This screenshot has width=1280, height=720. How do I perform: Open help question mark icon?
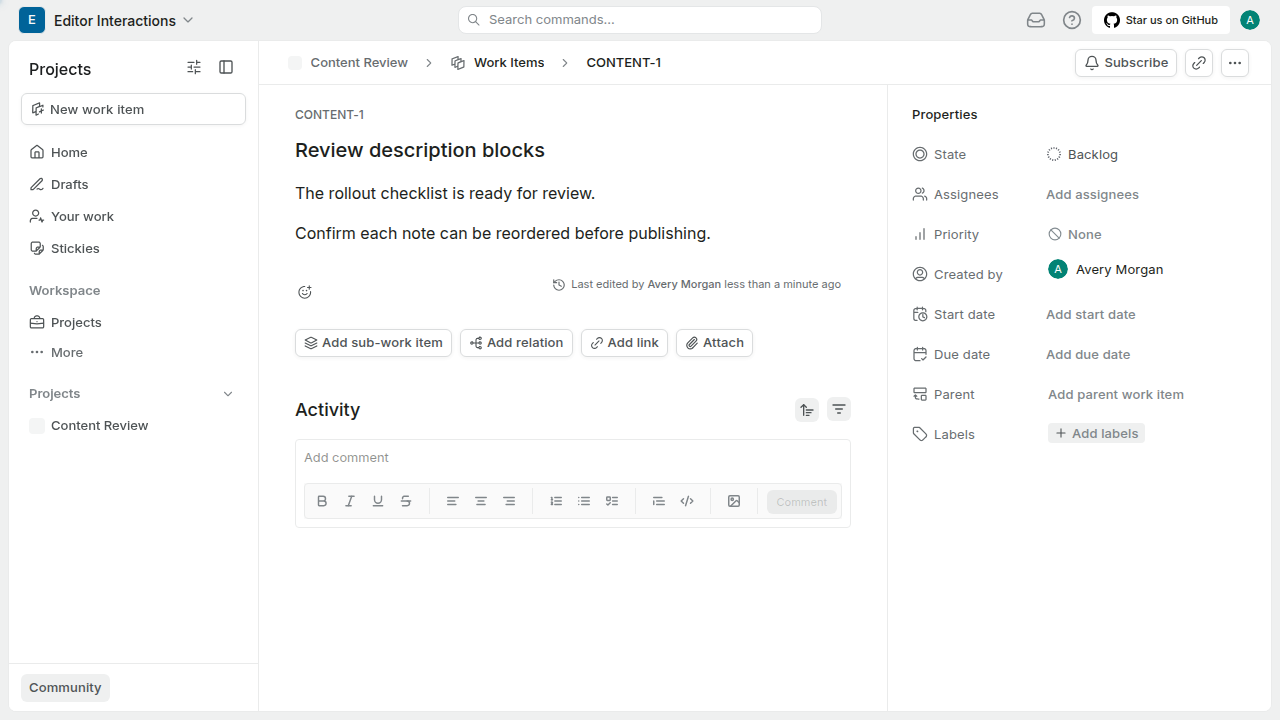click(1072, 20)
